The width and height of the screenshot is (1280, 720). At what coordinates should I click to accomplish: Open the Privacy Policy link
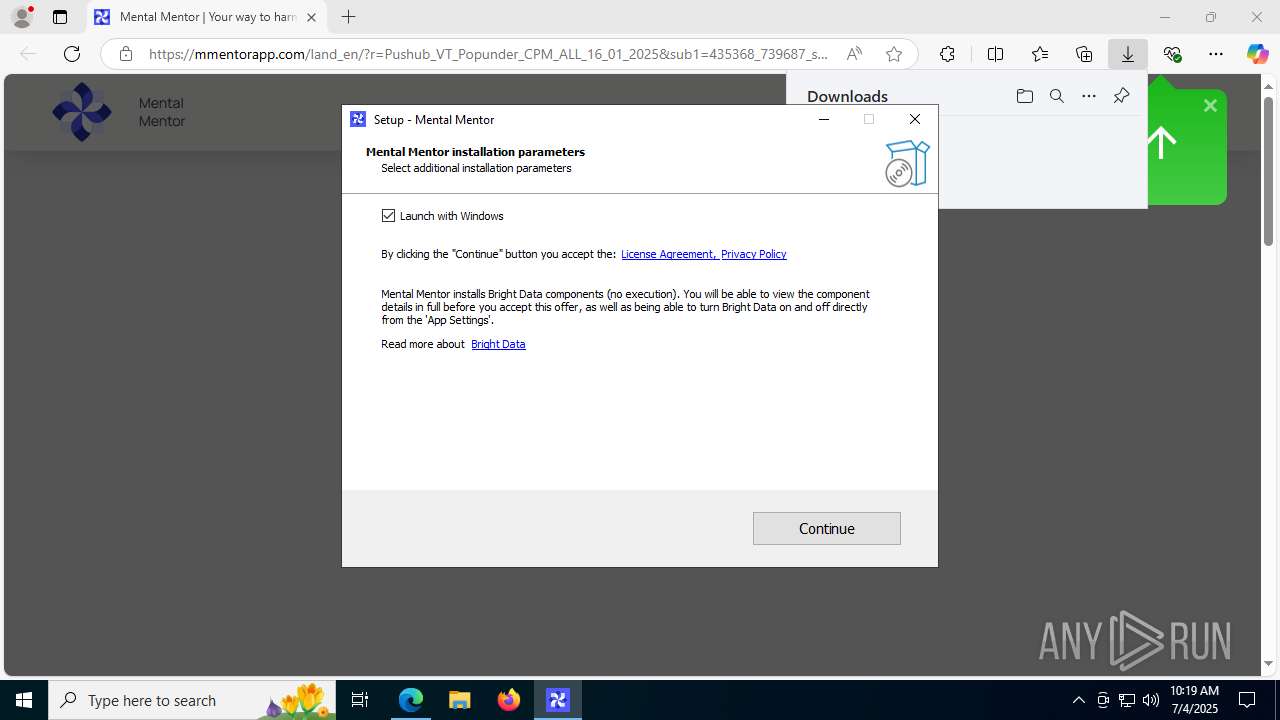(753, 254)
